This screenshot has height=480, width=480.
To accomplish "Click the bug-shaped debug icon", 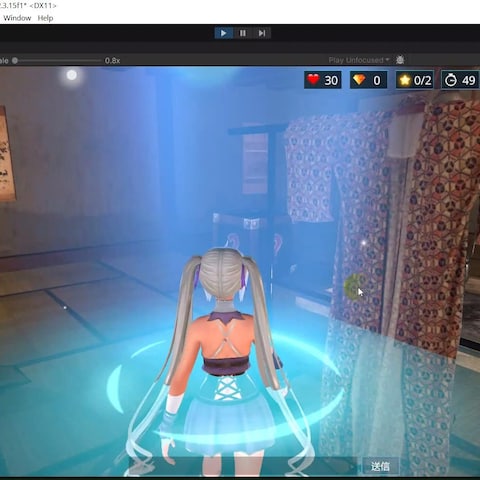I will coord(400,60).
